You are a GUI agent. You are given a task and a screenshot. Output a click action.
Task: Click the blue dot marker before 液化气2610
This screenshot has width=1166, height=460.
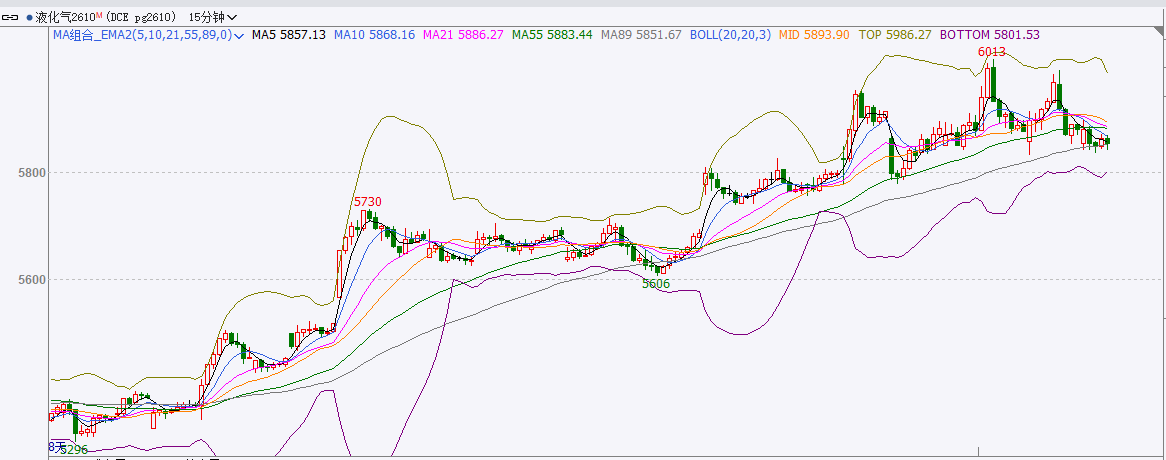tap(29, 17)
